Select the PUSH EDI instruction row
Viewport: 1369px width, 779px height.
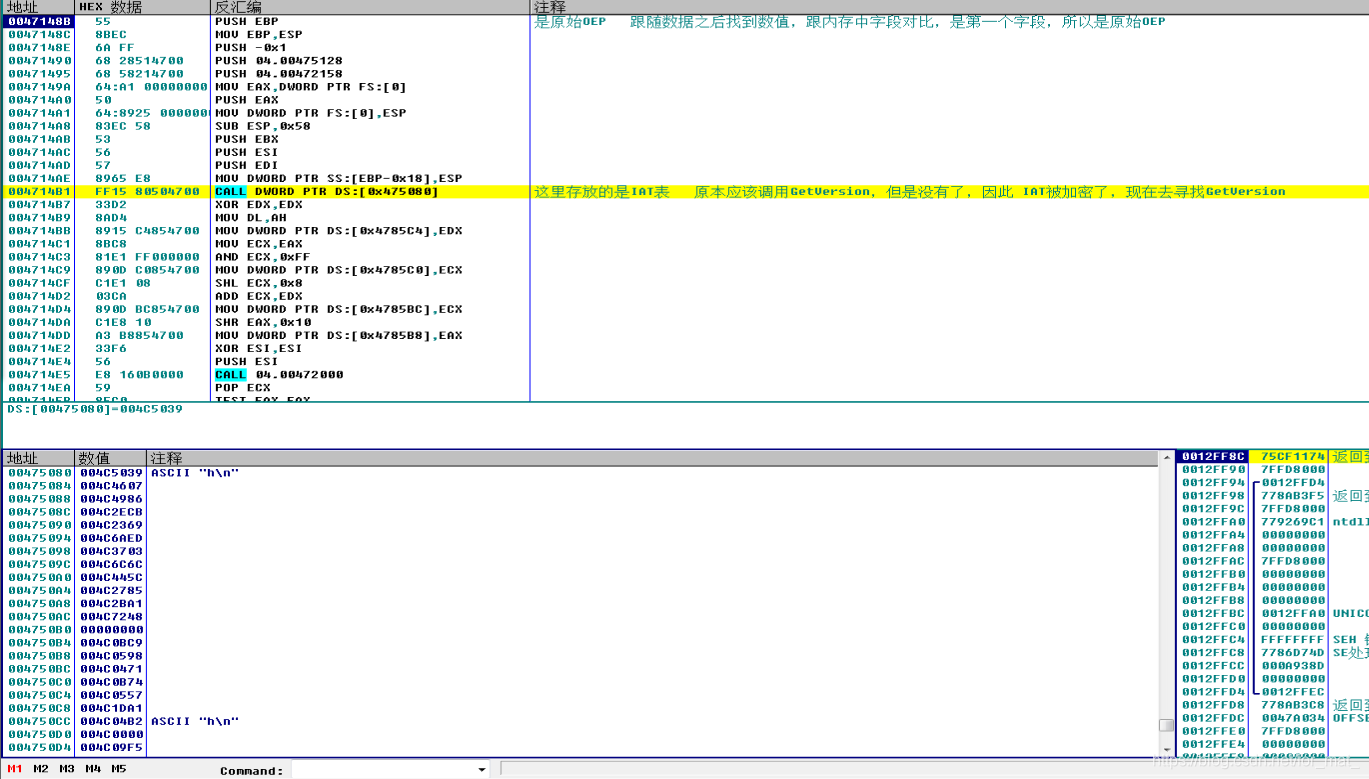[x=247, y=165]
